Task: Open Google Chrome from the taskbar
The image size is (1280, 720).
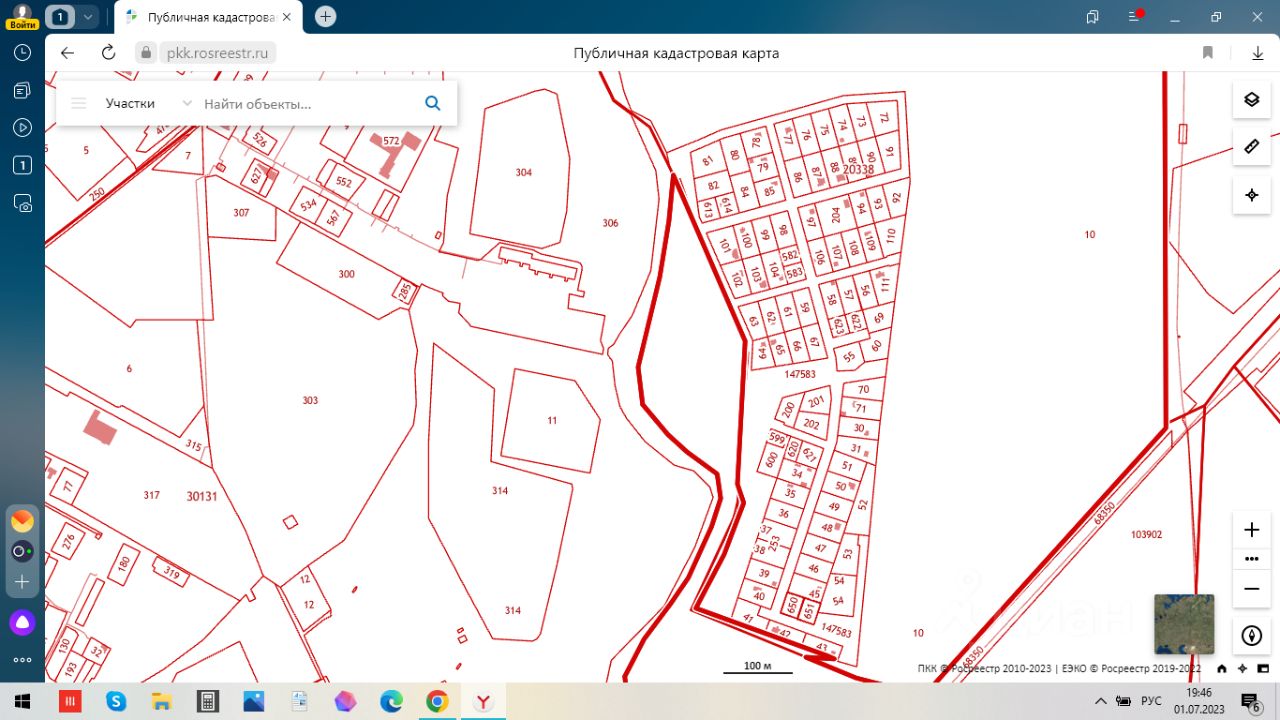Action: [437, 702]
